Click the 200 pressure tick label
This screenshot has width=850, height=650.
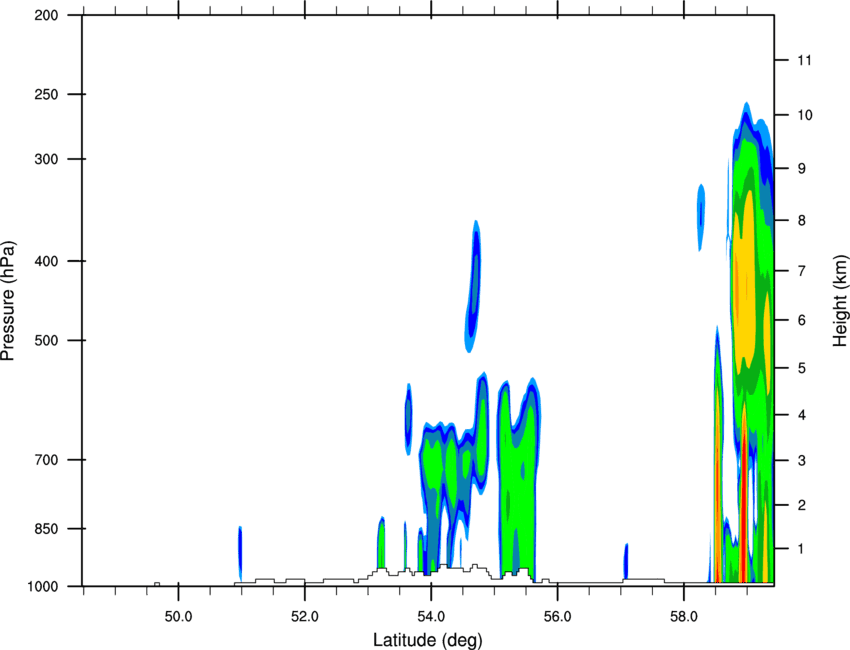coord(46,15)
